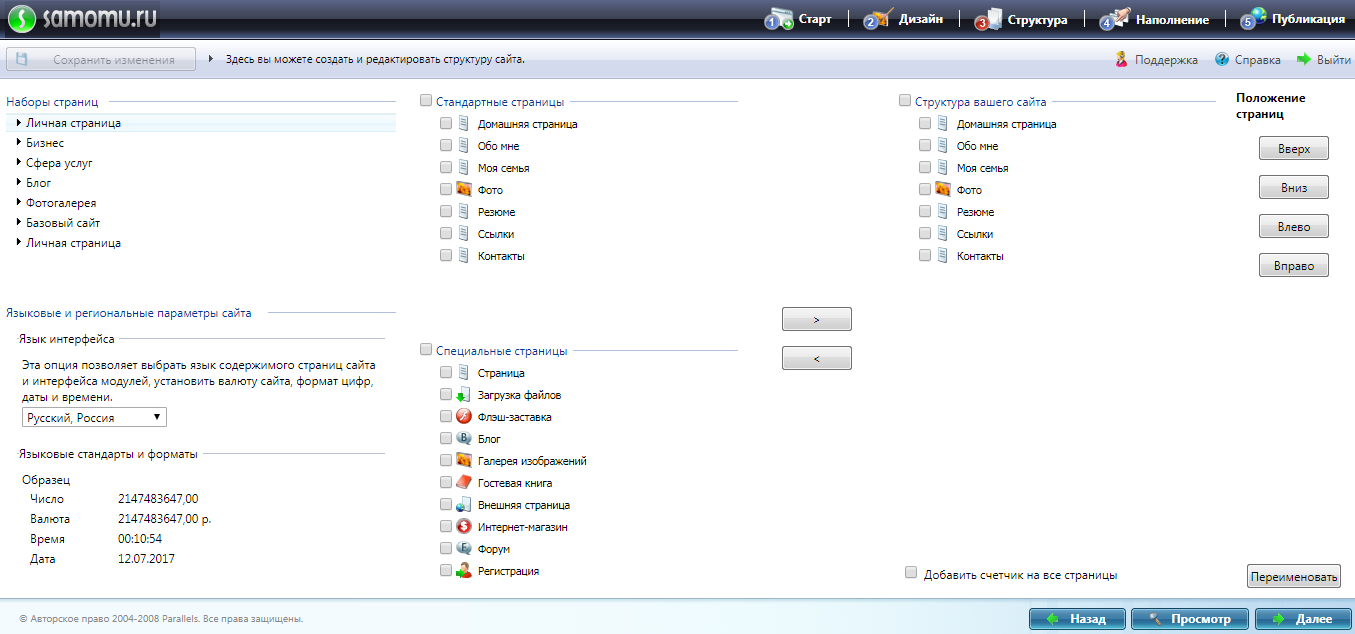Go to the Публикация step
This screenshot has height=634, width=1355.
click(1308, 19)
